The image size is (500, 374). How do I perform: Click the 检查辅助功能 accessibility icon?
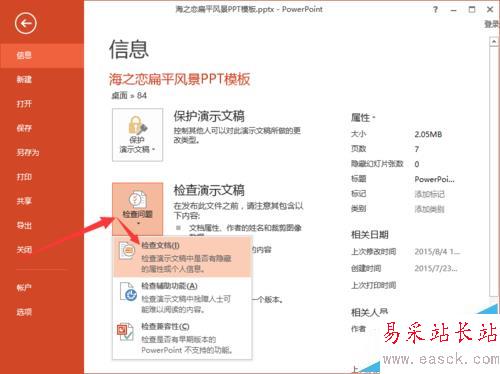(129, 292)
